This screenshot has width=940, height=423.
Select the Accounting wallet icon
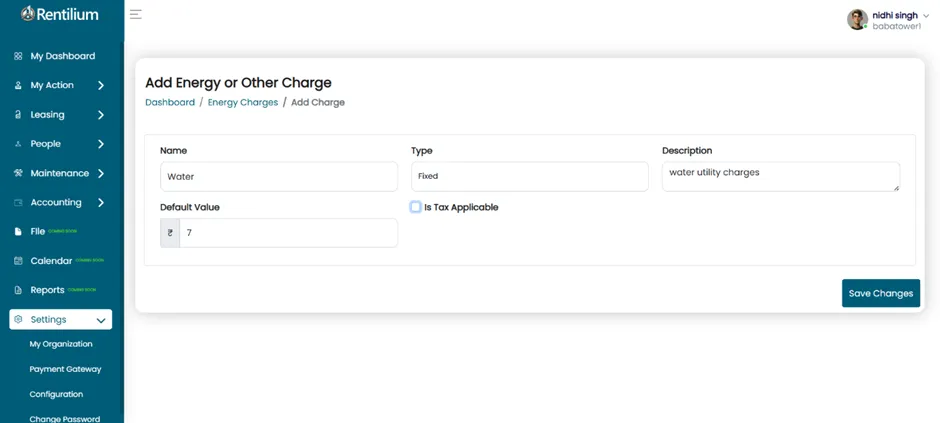(18, 203)
